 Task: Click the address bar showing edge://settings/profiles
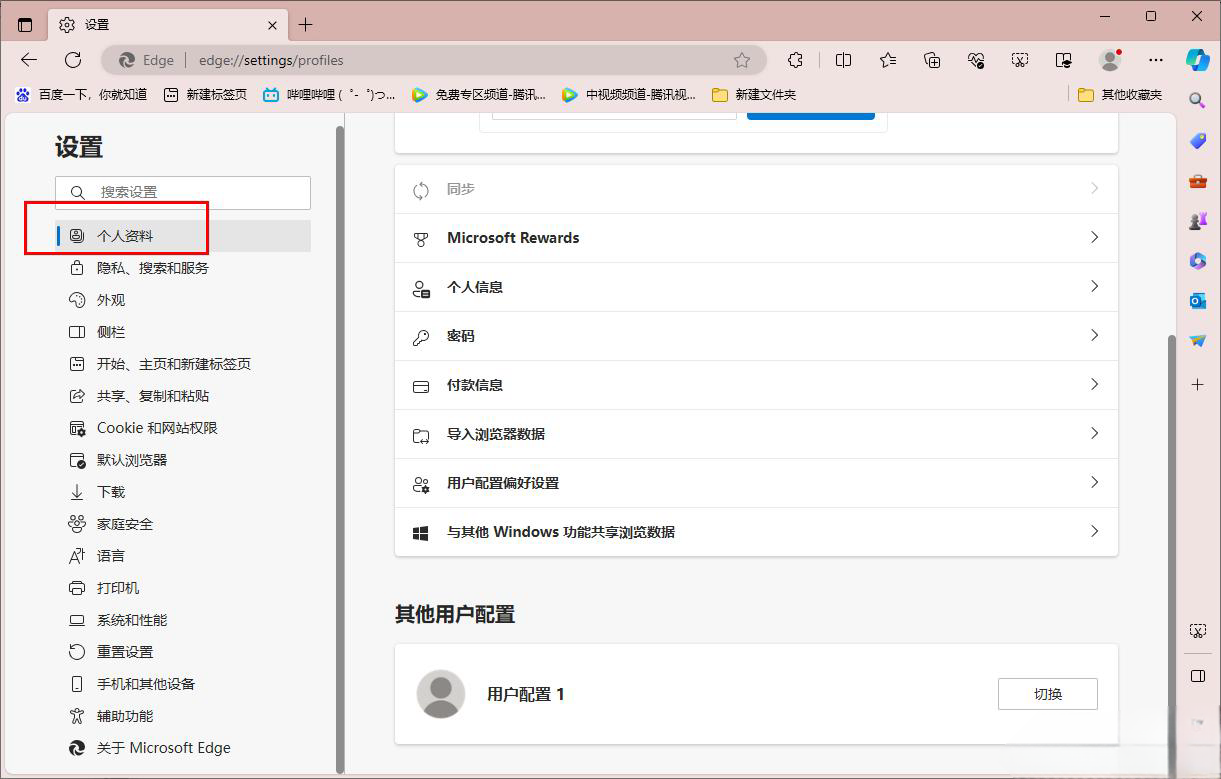[435, 60]
